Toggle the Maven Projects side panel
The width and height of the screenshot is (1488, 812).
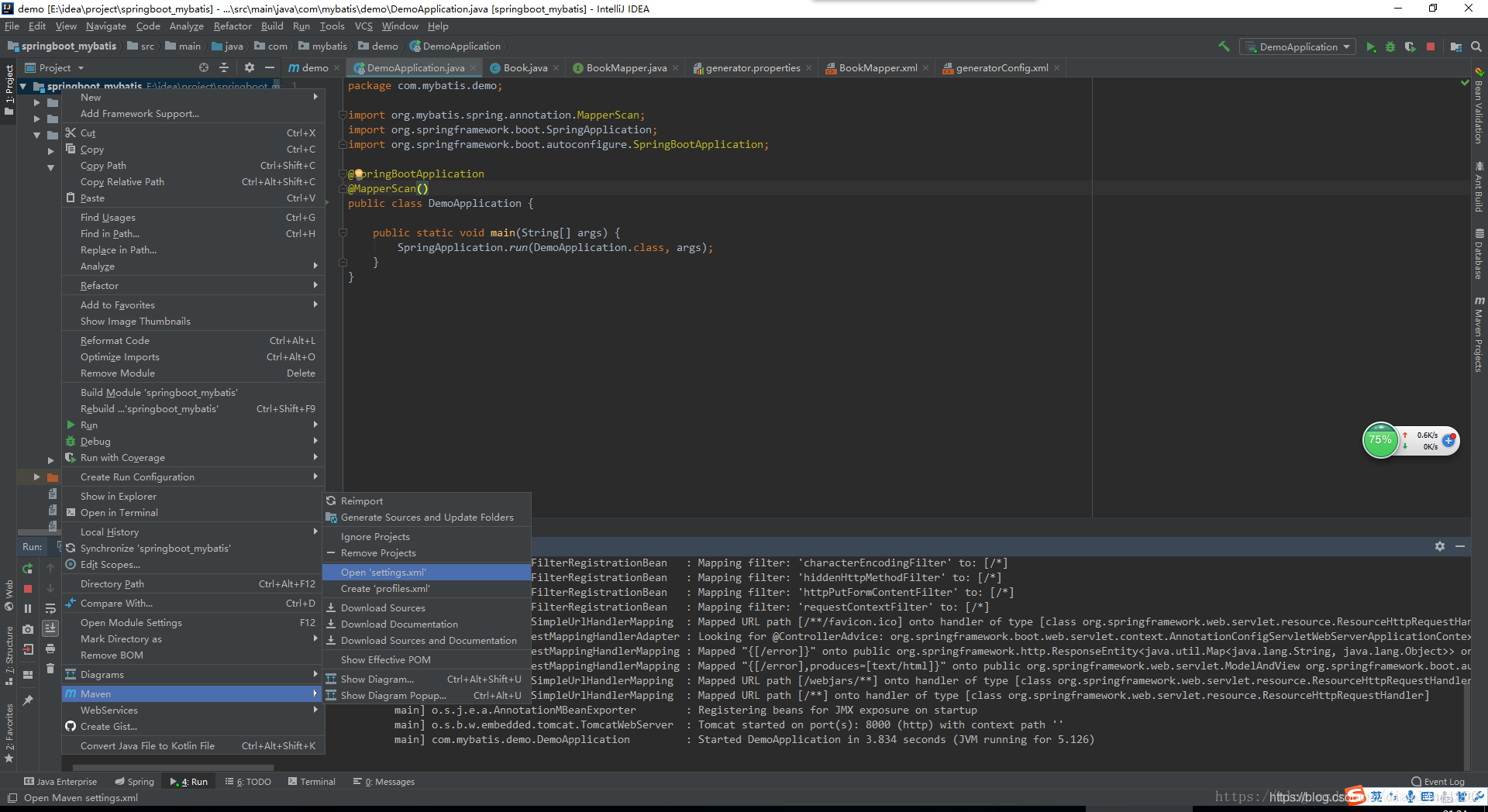1479,333
